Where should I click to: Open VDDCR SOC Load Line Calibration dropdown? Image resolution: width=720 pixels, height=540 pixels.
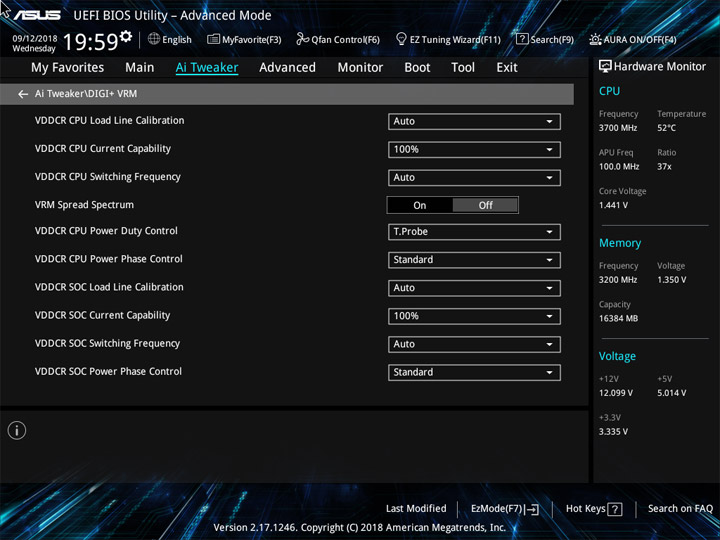[x=474, y=288]
